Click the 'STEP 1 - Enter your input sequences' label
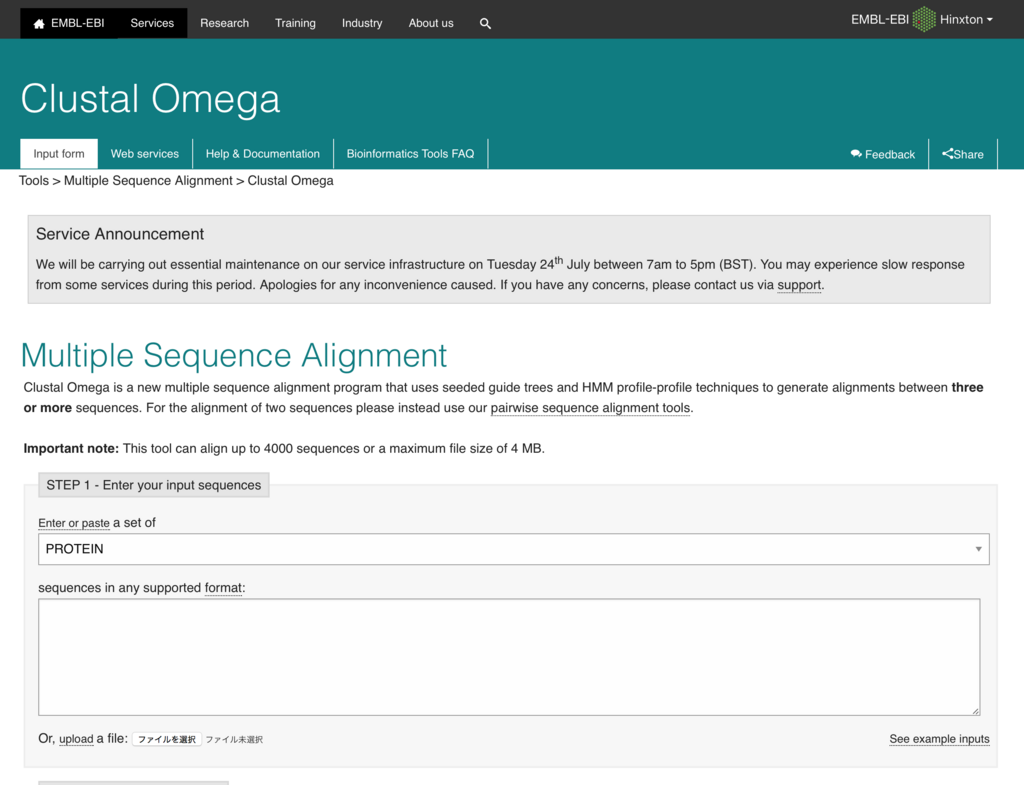The width and height of the screenshot is (1024, 785). 153,485
